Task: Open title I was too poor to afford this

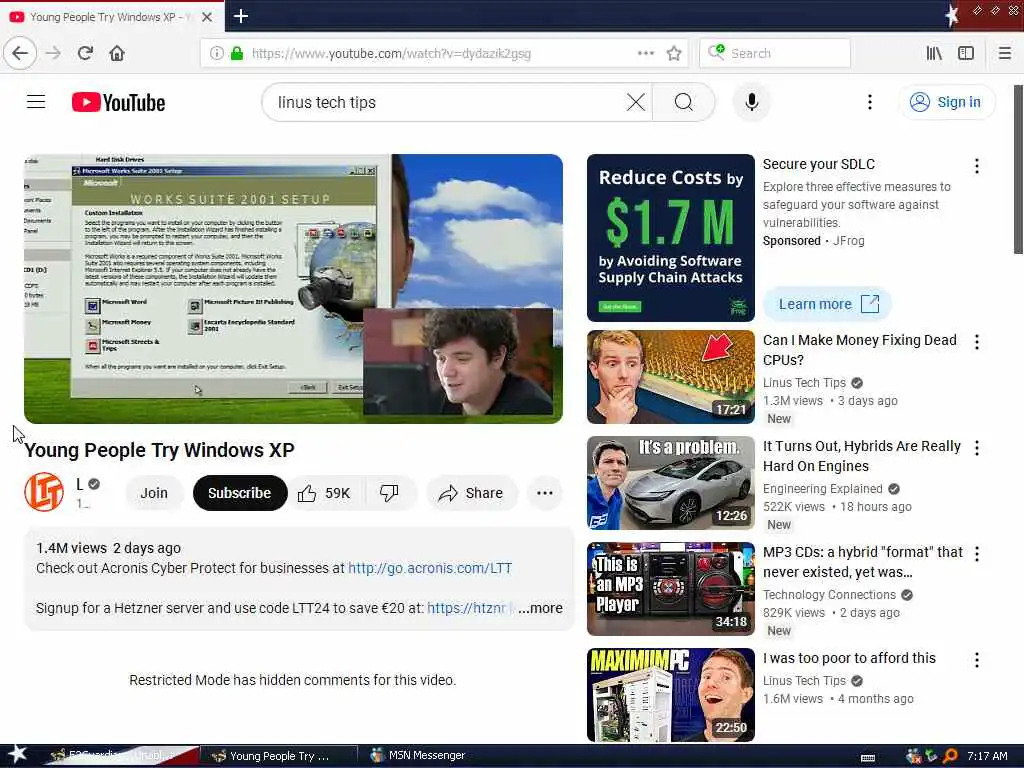Action: 849,658
